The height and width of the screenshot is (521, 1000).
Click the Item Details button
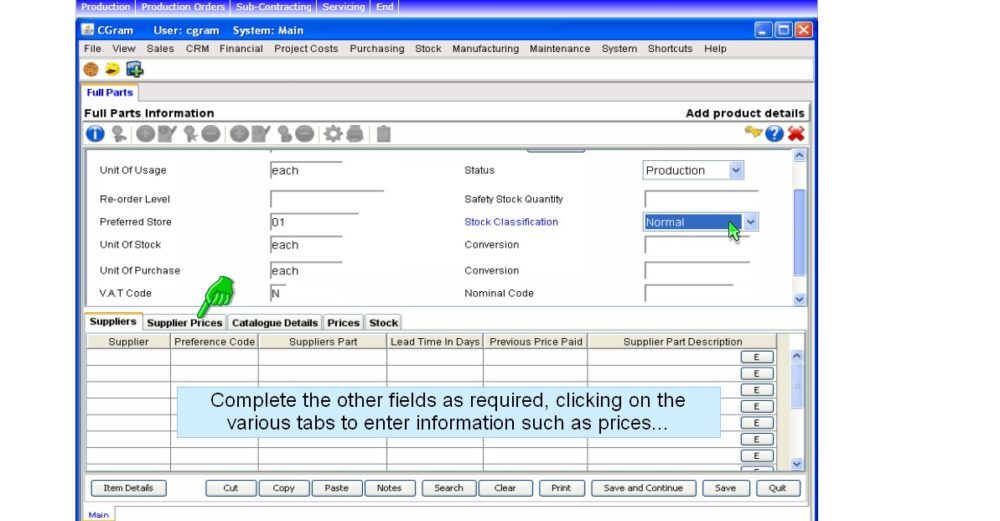click(x=129, y=488)
